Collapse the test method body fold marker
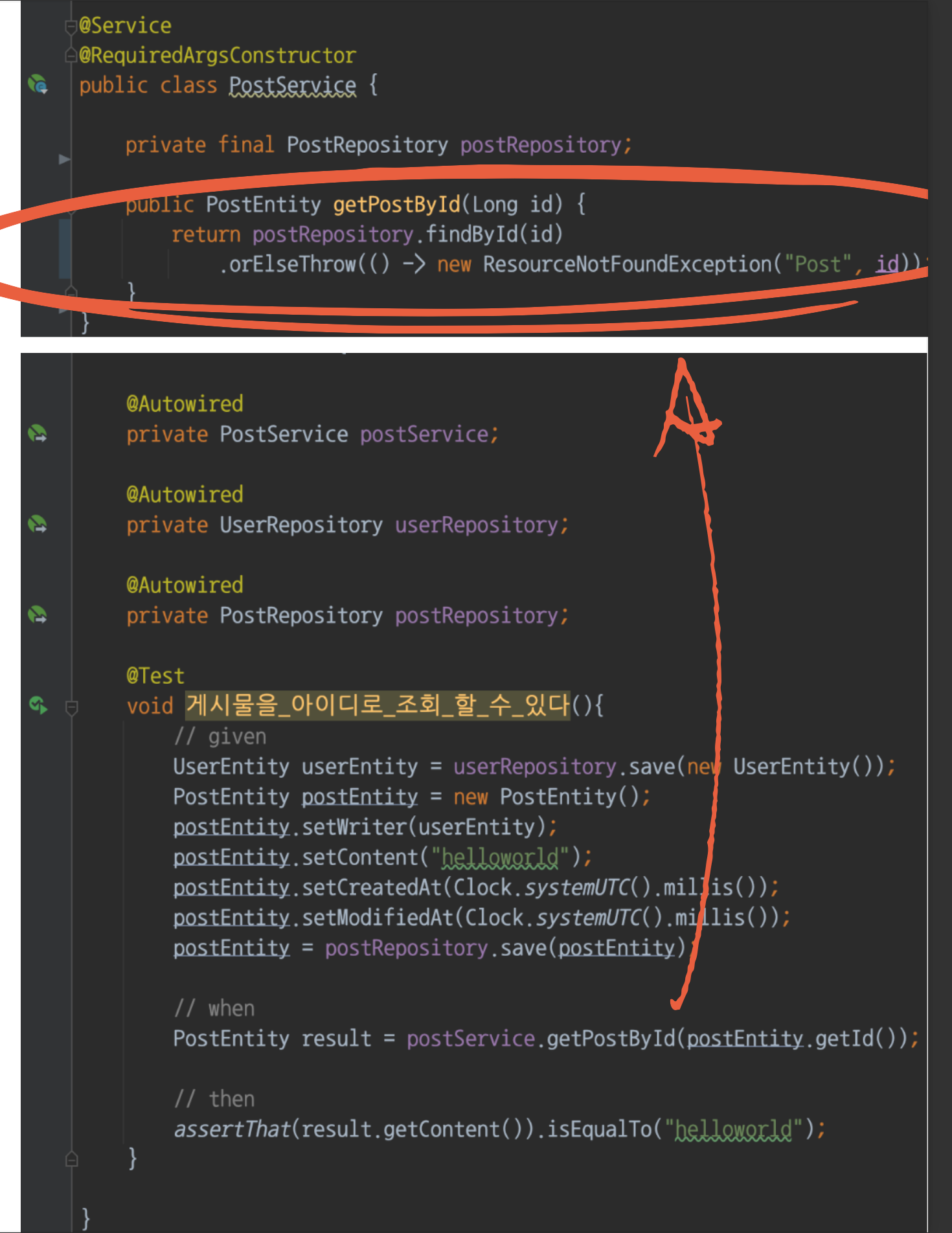Screen dimensions: 952x1233 pos(72,707)
